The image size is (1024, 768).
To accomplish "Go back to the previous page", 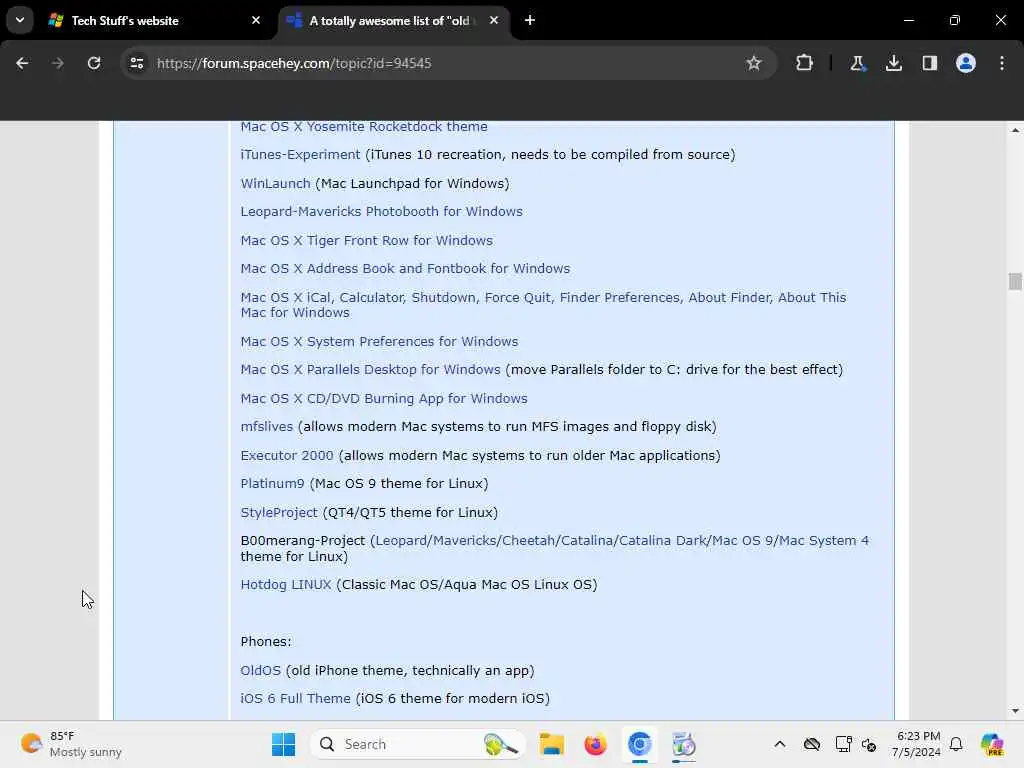I will click(22, 63).
